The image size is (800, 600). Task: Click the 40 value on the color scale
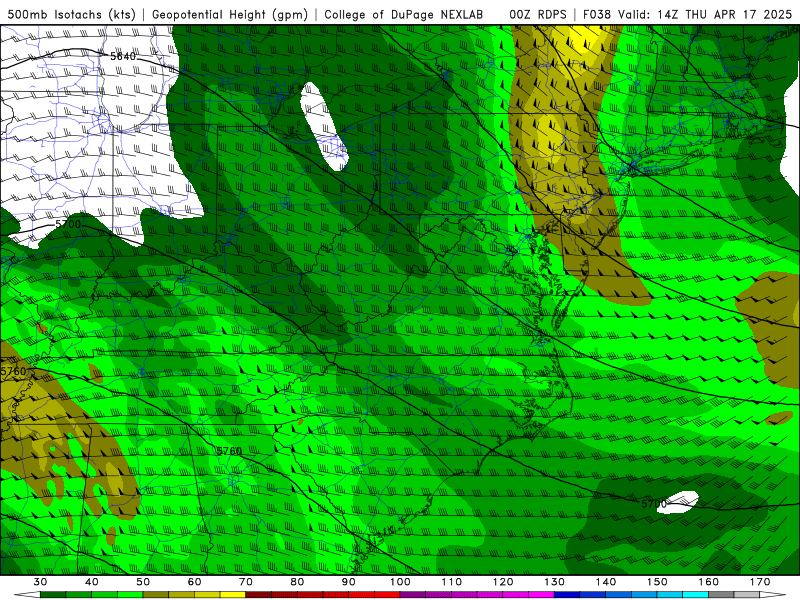[x=91, y=582]
